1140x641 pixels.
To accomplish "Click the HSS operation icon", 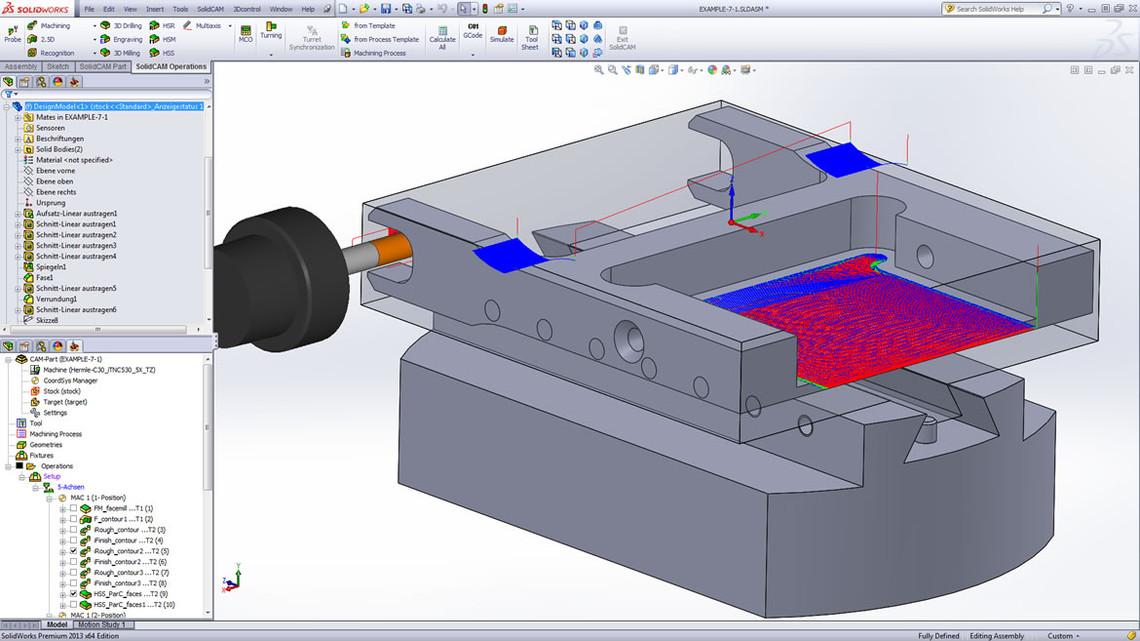I will coord(154,53).
